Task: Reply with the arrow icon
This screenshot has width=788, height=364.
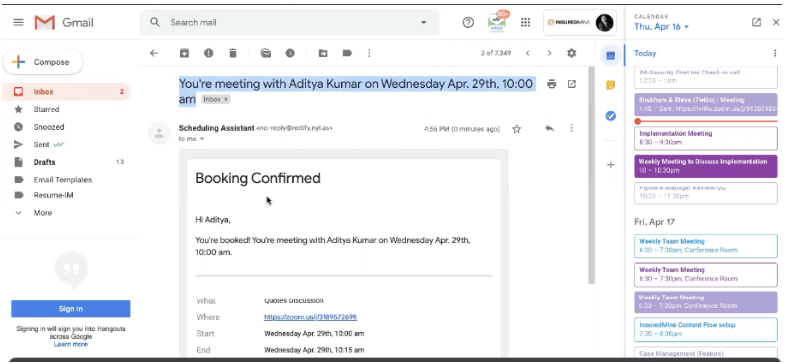Action: click(x=549, y=129)
